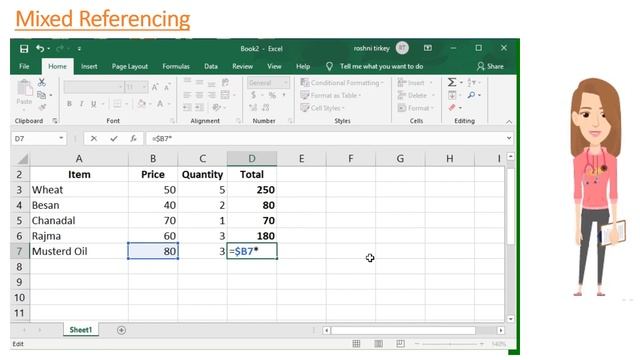
Task: Click the Accounting dollar format icon
Action: click(x=253, y=95)
